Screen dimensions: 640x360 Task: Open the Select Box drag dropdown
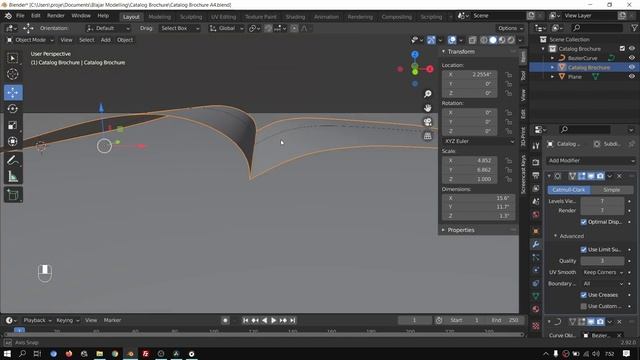coord(180,28)
